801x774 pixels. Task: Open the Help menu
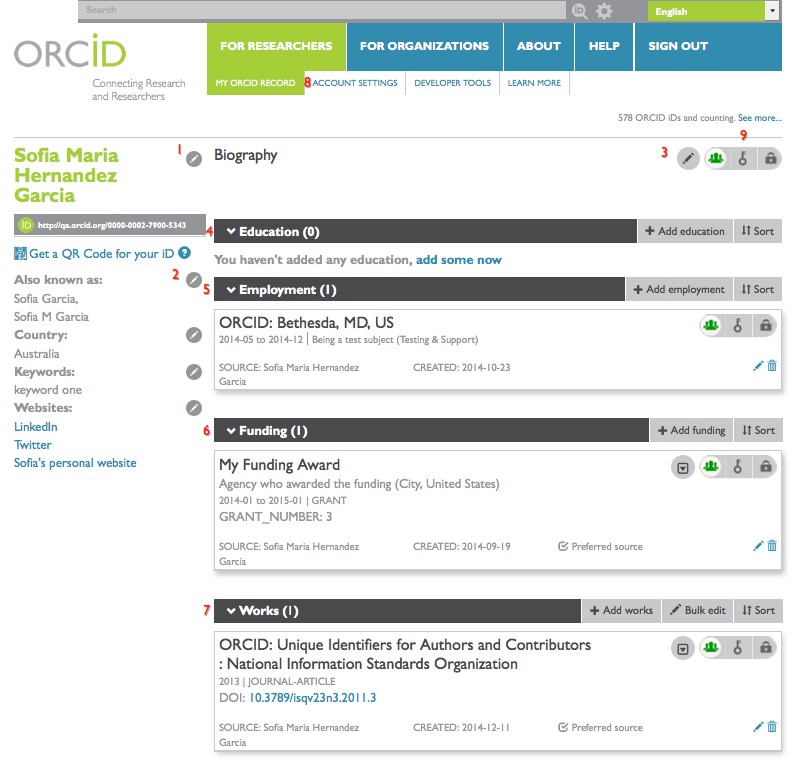[x=604, y=46]
